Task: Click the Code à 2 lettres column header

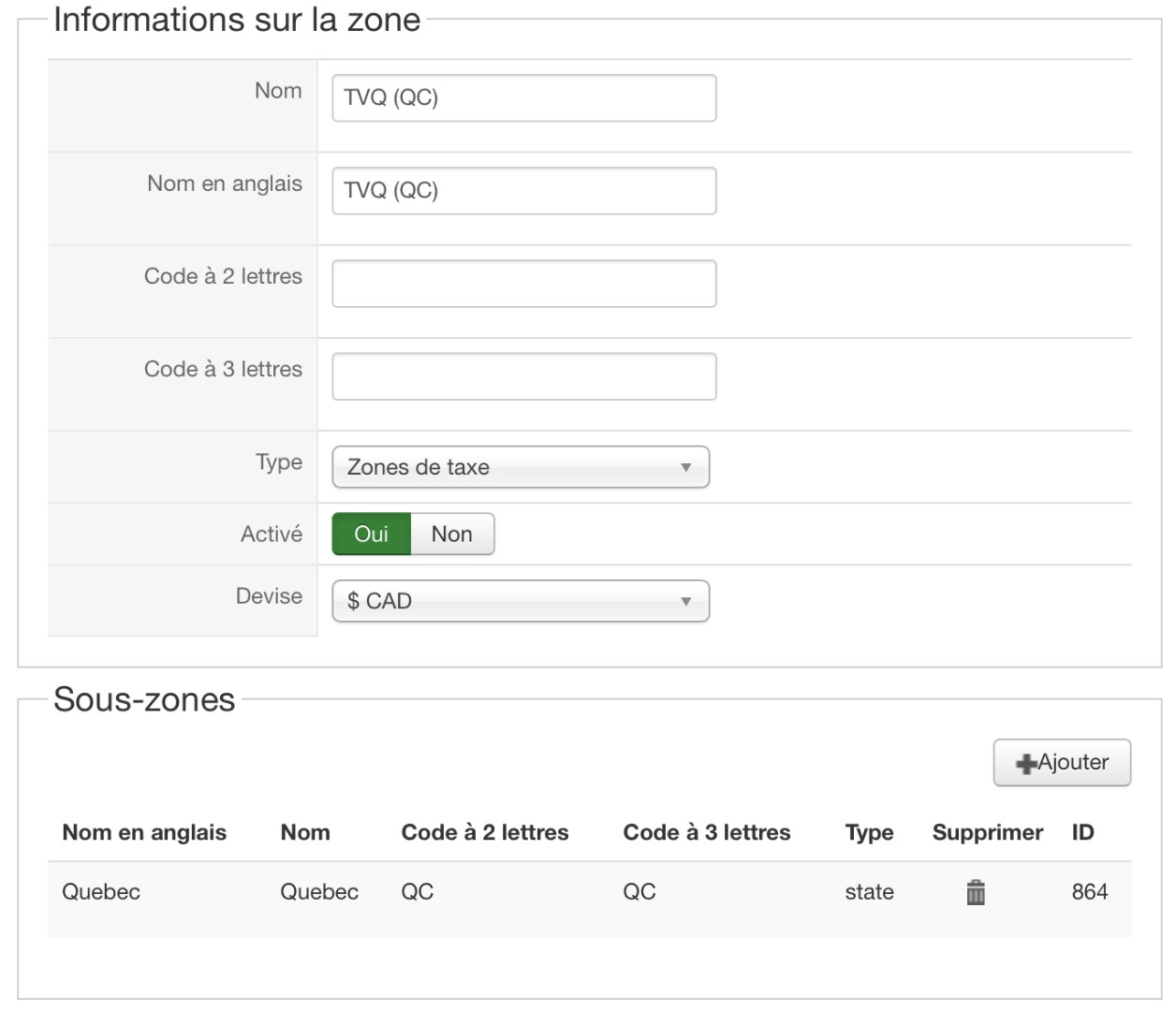Action: [484, 832]
